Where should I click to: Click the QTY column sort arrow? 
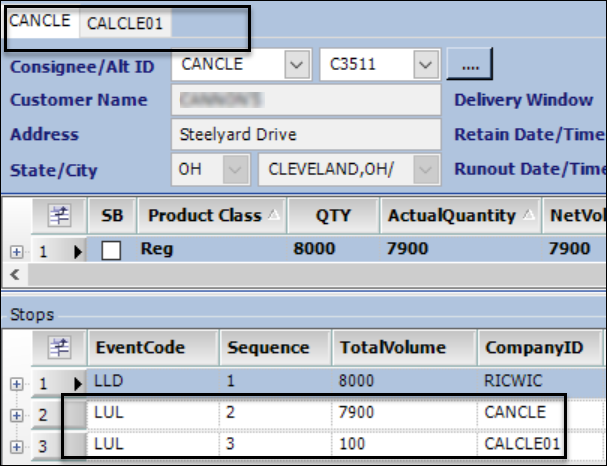pos(364,216)
